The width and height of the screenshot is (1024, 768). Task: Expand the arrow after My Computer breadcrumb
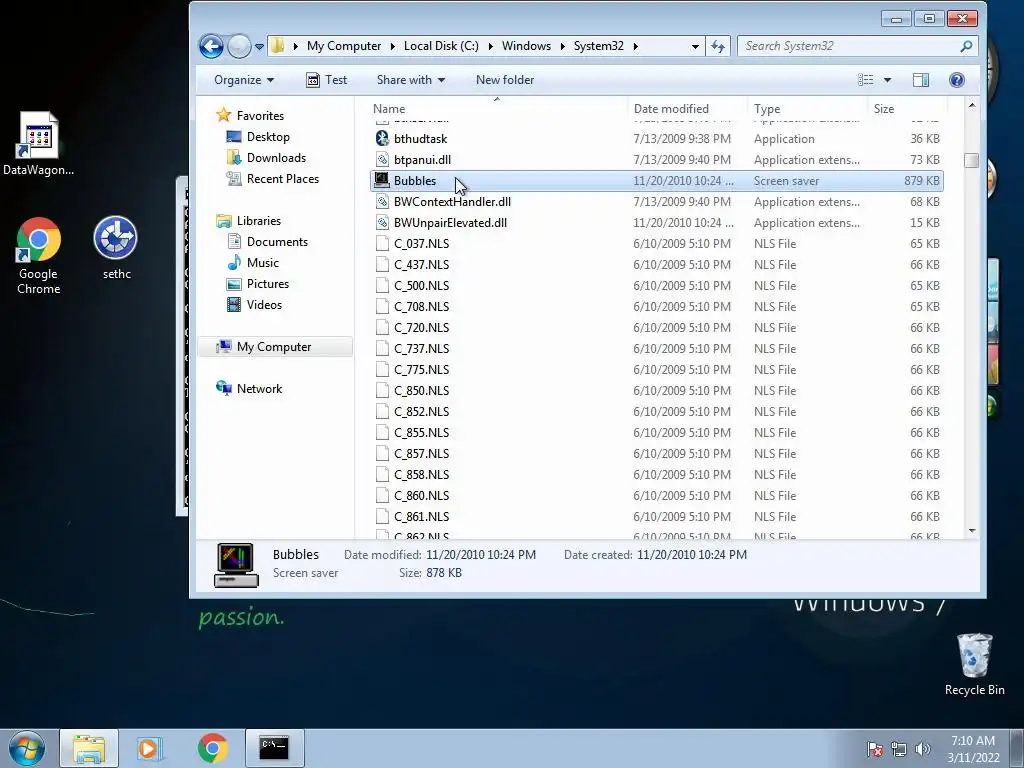[x=392, y=46]
